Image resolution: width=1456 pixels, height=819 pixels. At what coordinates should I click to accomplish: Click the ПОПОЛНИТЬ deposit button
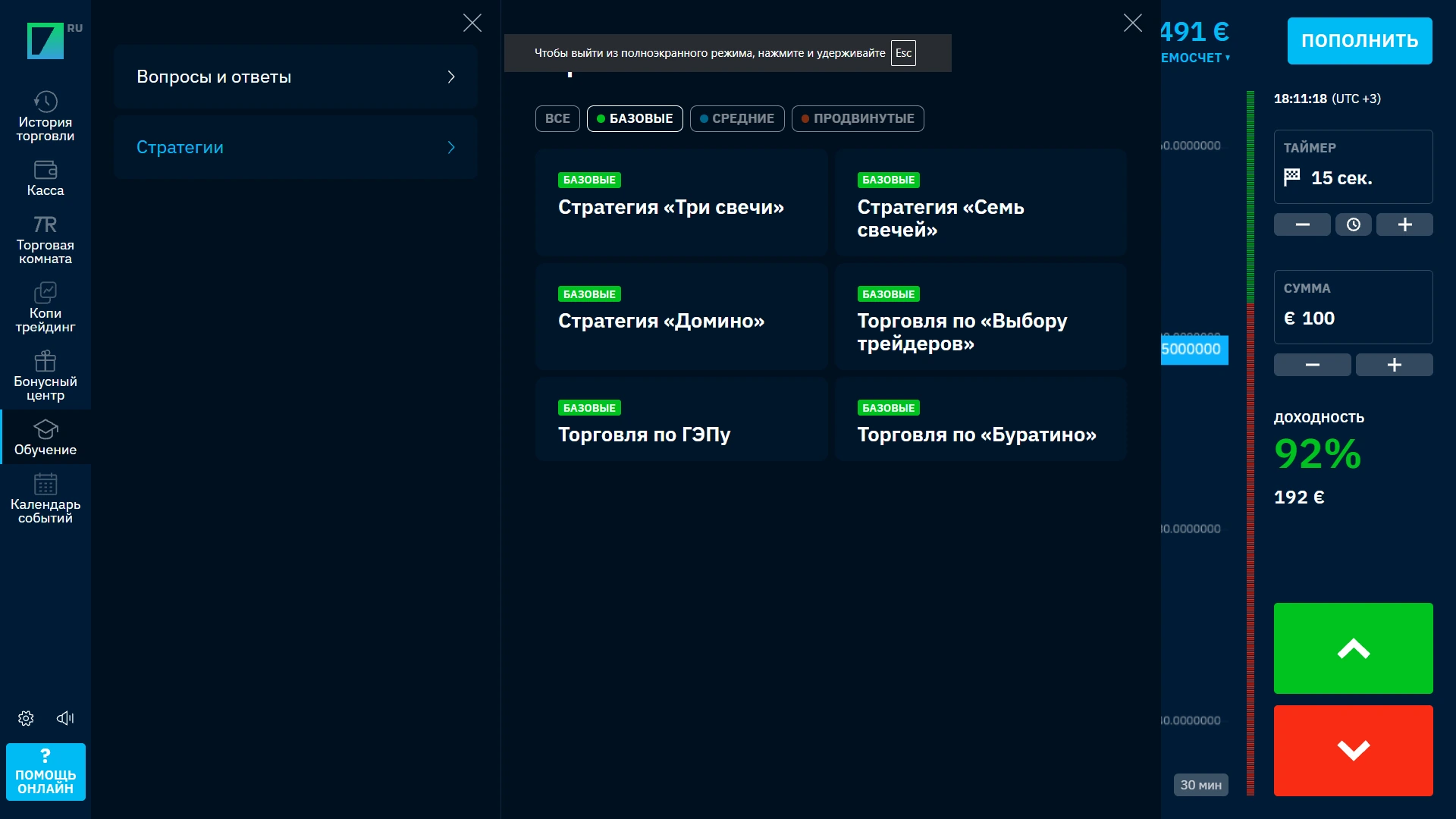[1360, 41]
